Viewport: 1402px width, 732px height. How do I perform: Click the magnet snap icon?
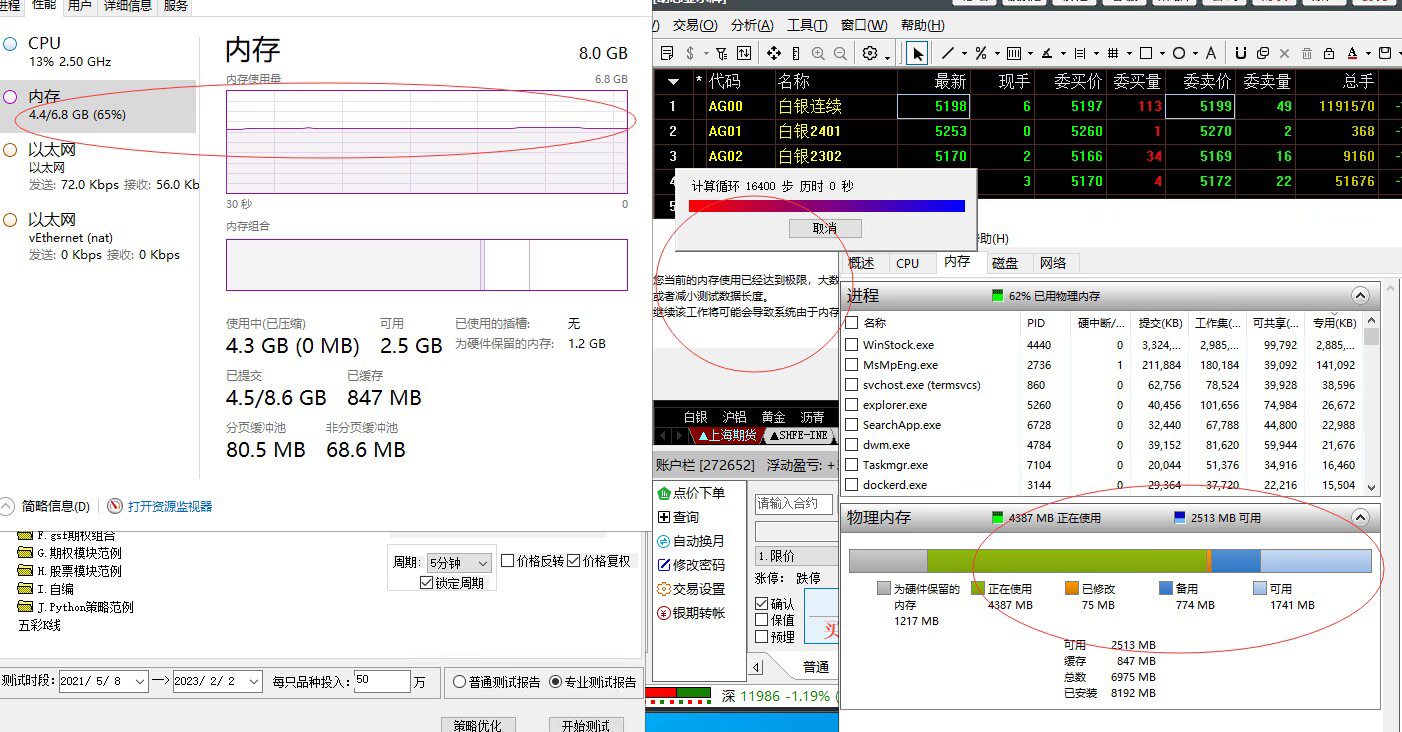coord(1240,53)
